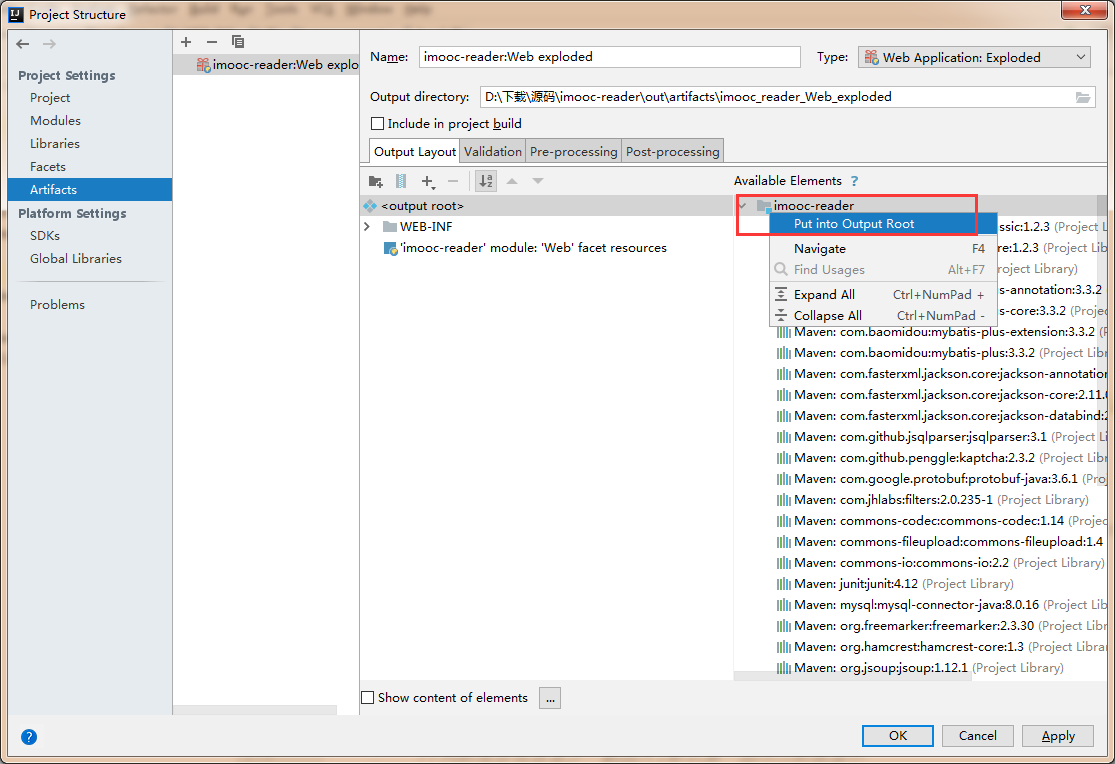This screenshot has width=1115, height=764.
Task: Switch to the Validation tab
Action: [x=493, y=152]
